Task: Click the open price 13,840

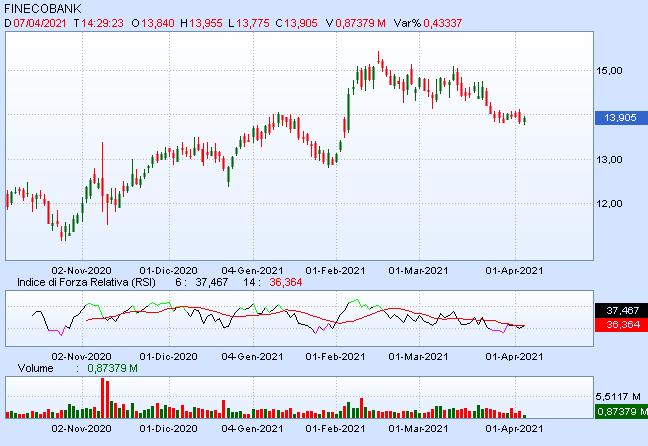Action: (x=158, y=23)
